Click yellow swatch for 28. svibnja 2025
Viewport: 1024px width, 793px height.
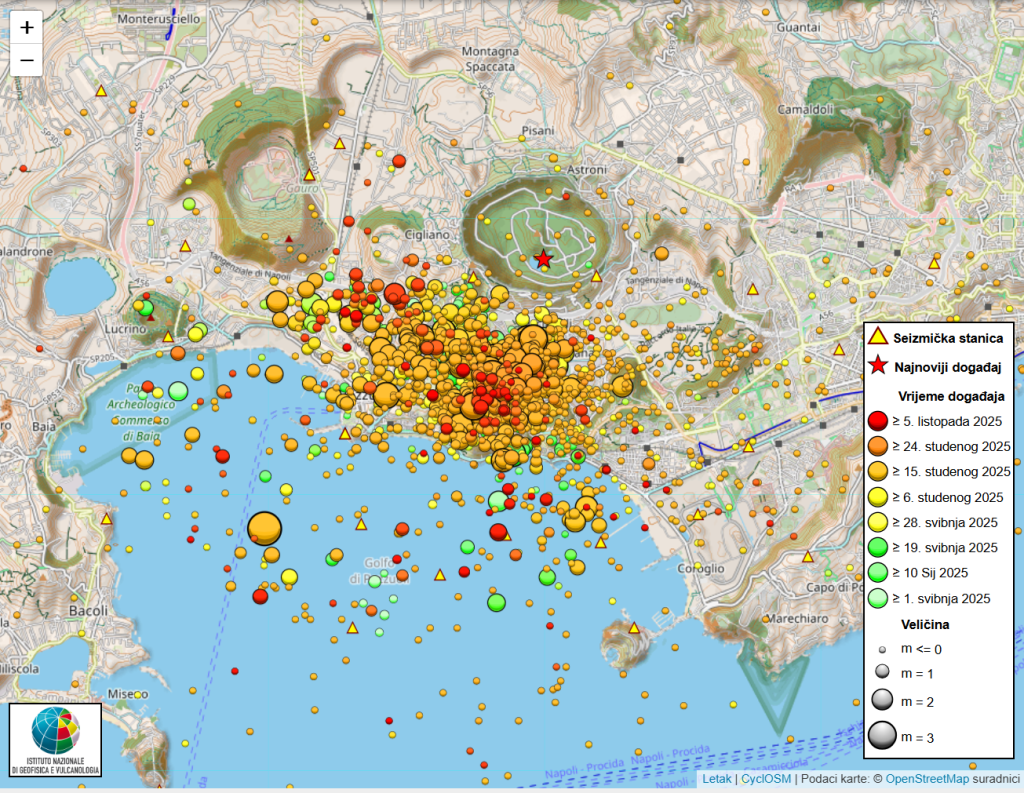click(880, 522)
